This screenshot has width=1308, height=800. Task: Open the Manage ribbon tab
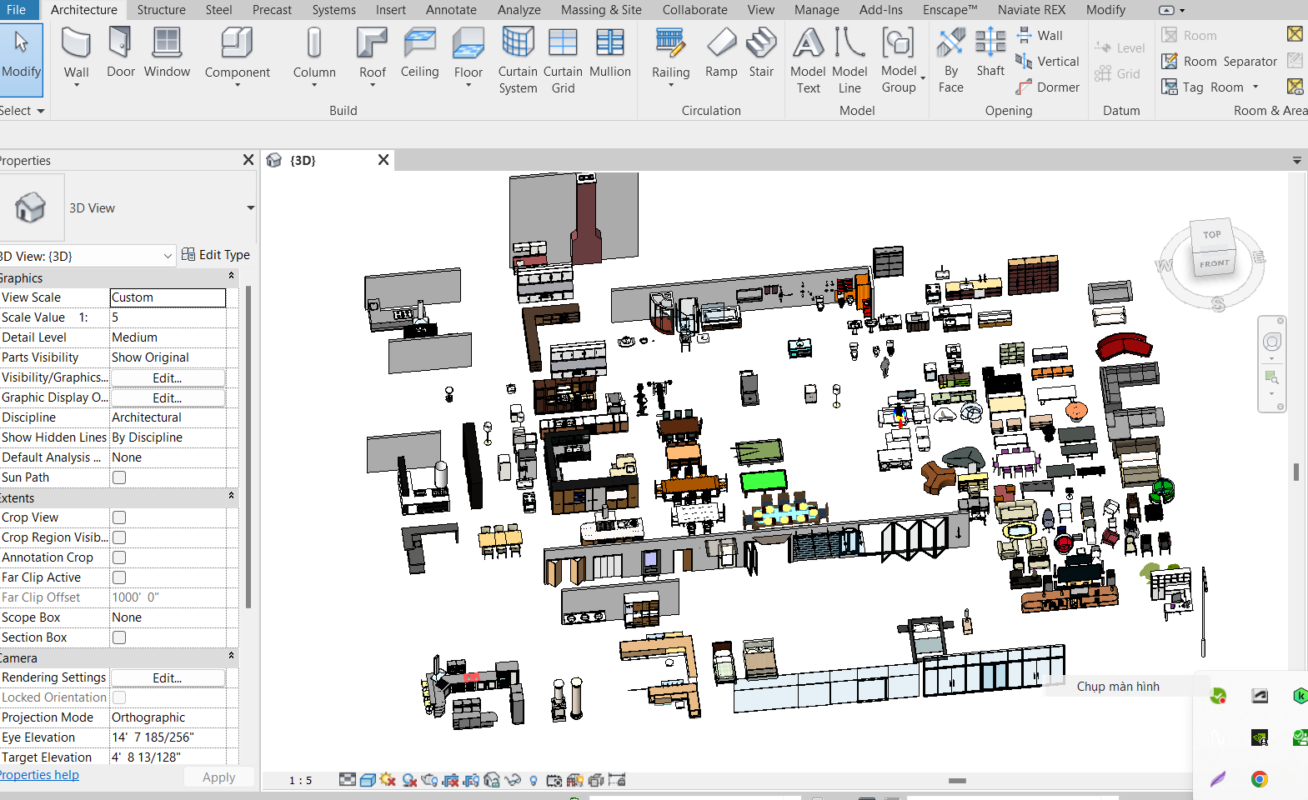pos(816,10)
